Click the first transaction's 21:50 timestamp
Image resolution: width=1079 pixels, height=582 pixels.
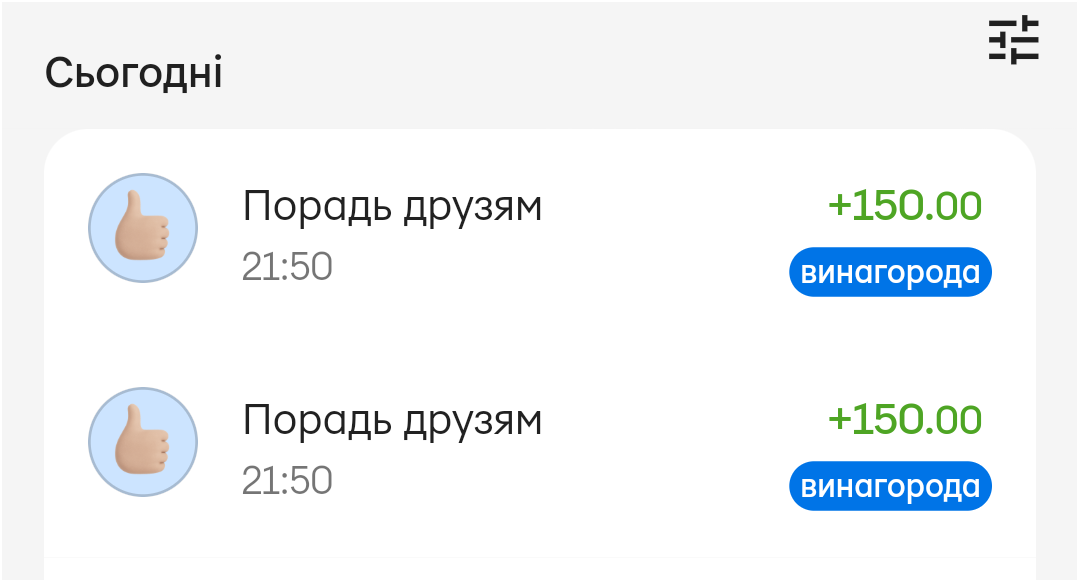[x=287, y=267]
